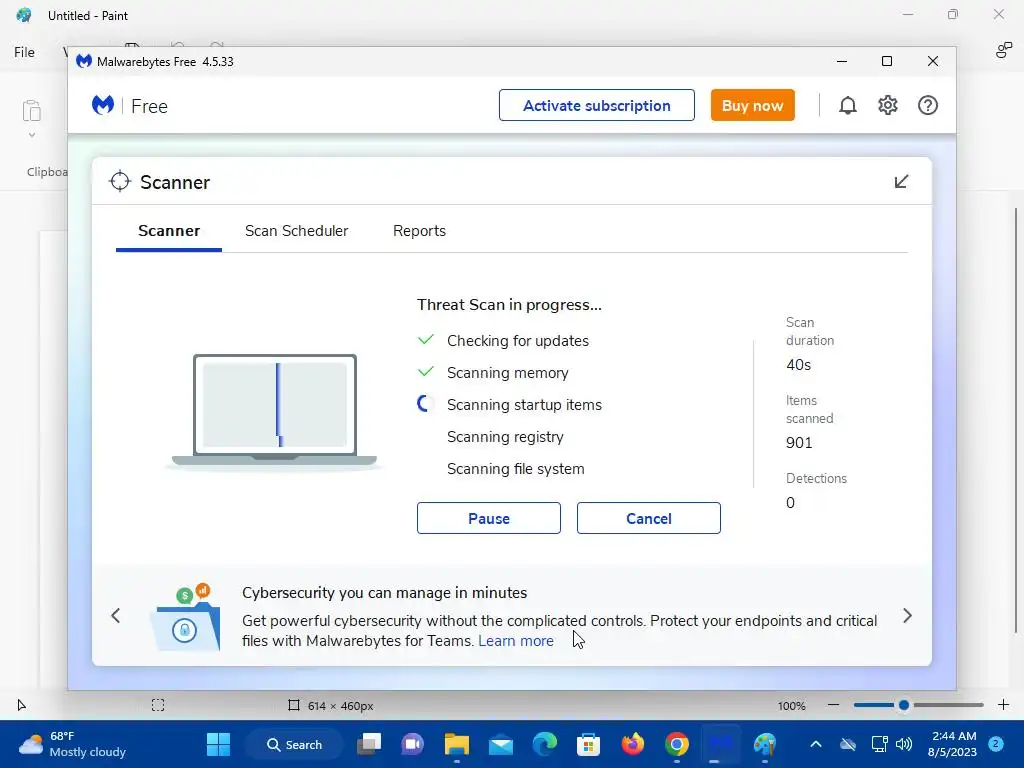This screenshot has height=768, width=1024.
Task: Open Task View on the taskbar
Action: tap(369, 744)
